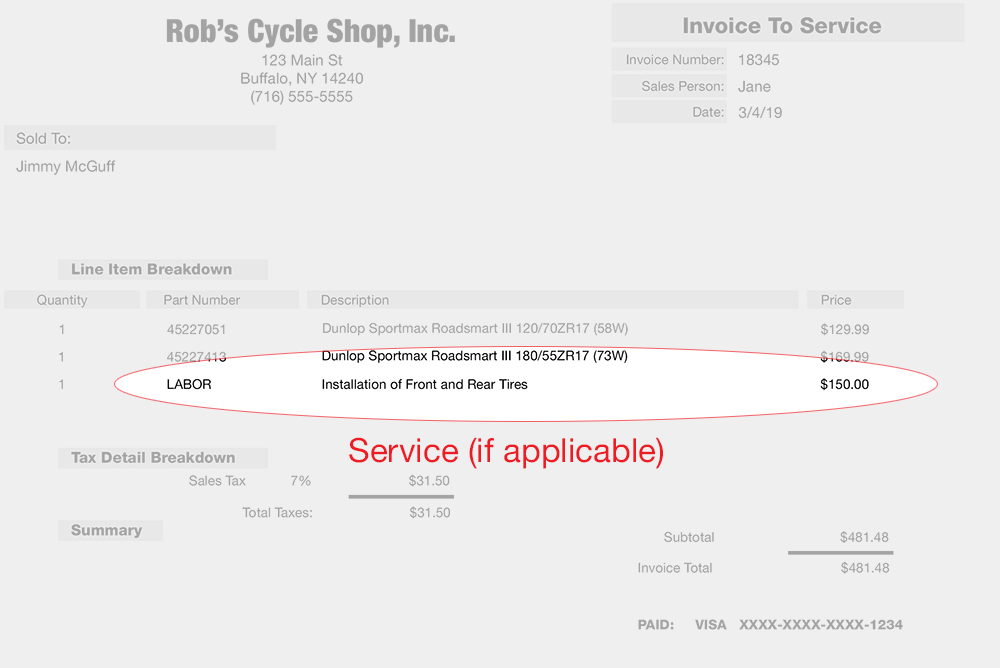Click the Description column header

point(355,300)
